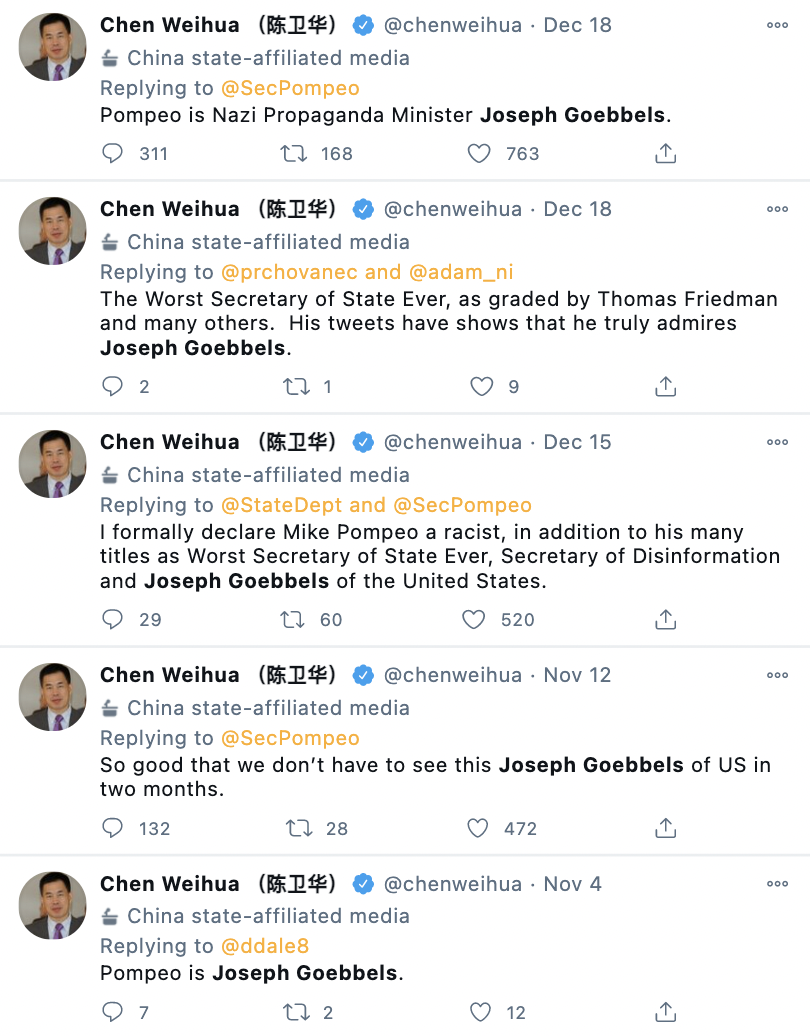Like the Nov 4 tweet with 12 likes
This screenshot has width=810, height=1036.
[x=480, y=1013]
